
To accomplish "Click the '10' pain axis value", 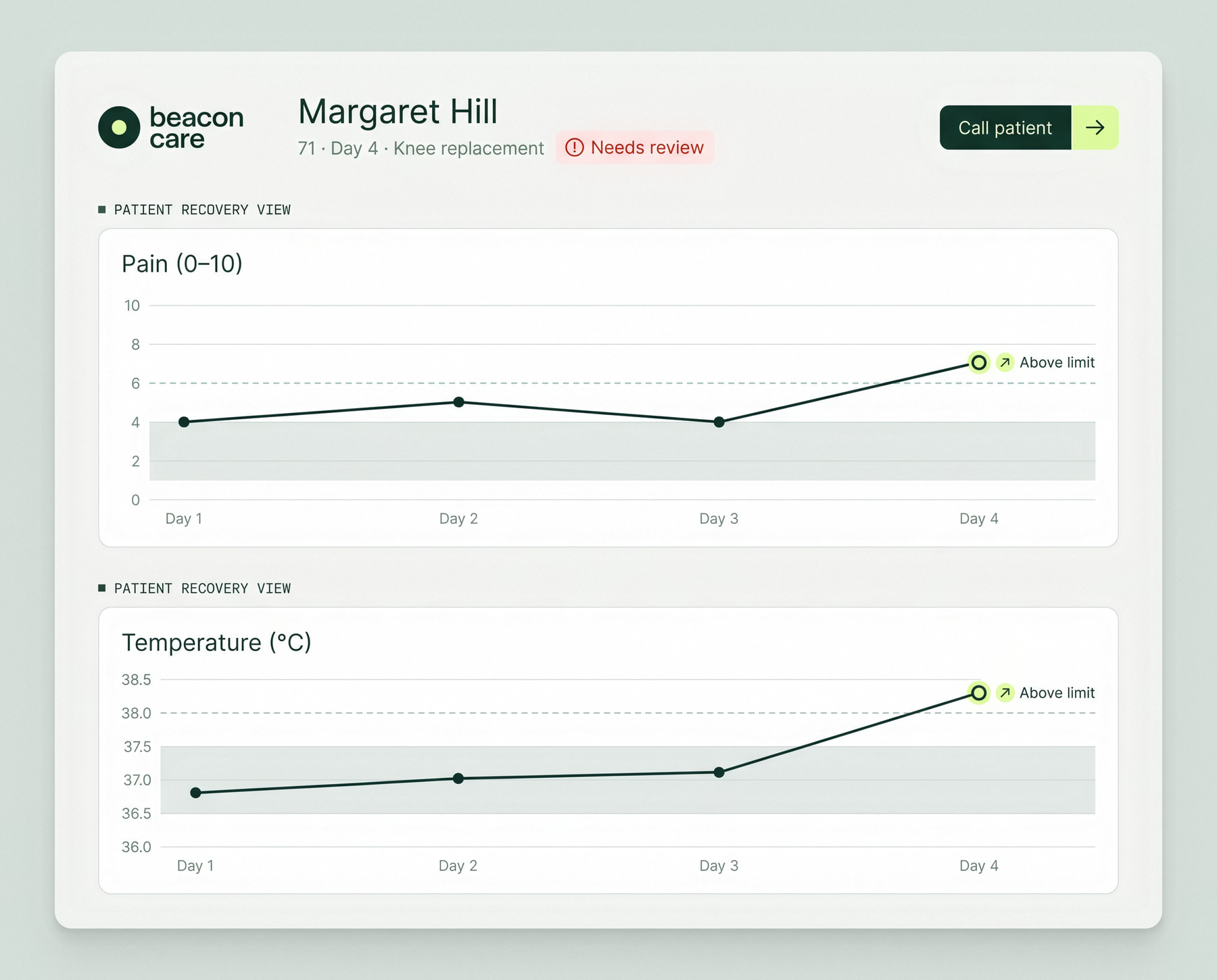I will 132,305.
